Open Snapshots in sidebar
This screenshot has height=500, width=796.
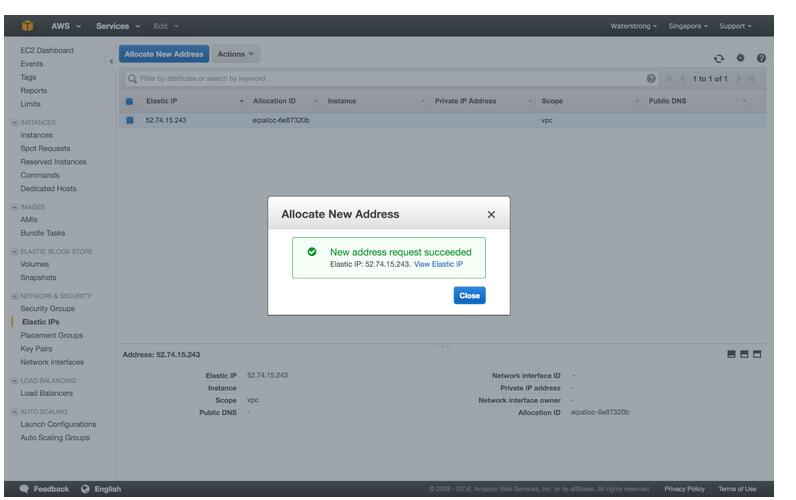pyautogui.click(x=38, y=277)
